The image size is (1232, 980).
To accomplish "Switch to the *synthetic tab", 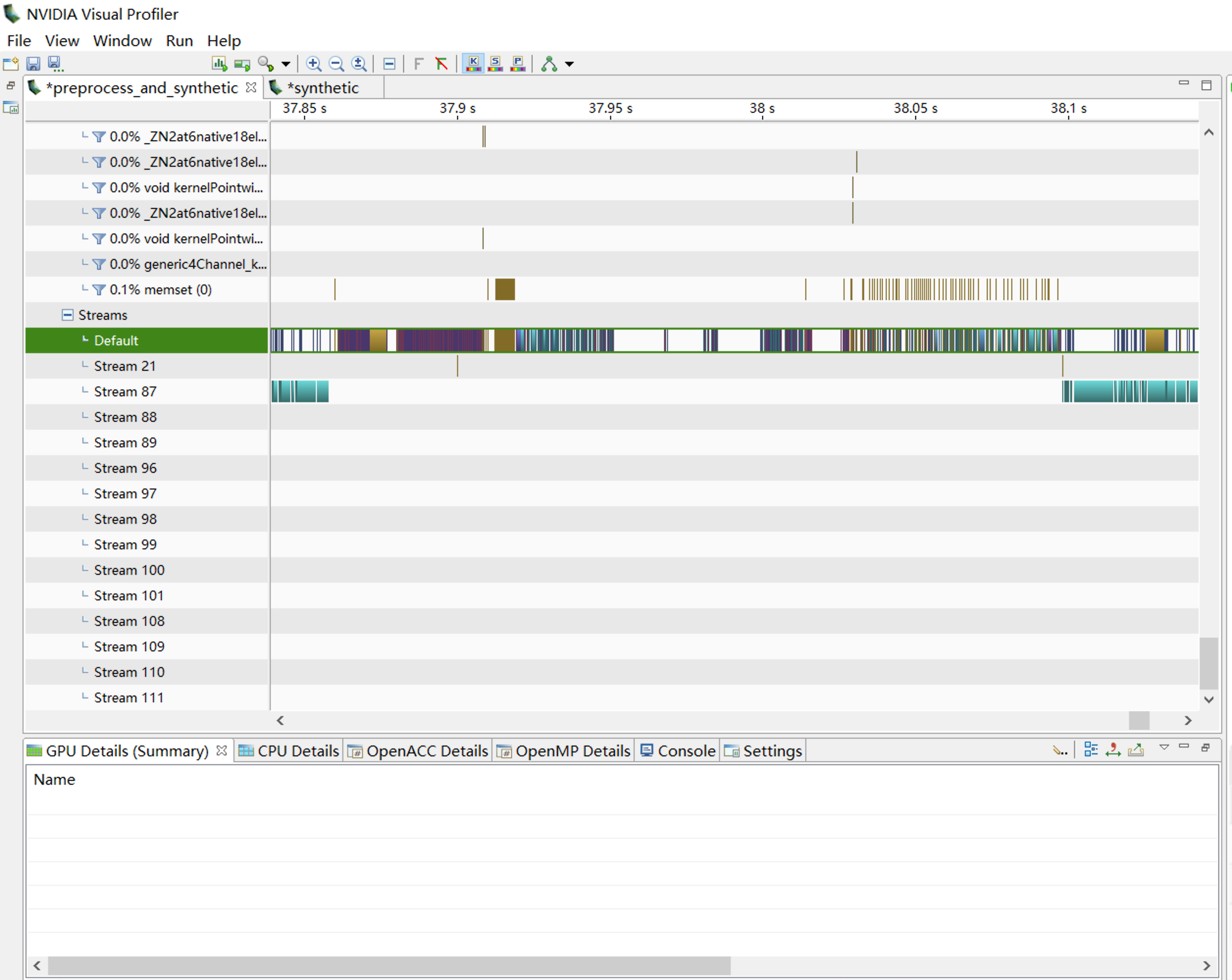I will tap(323, 87).
